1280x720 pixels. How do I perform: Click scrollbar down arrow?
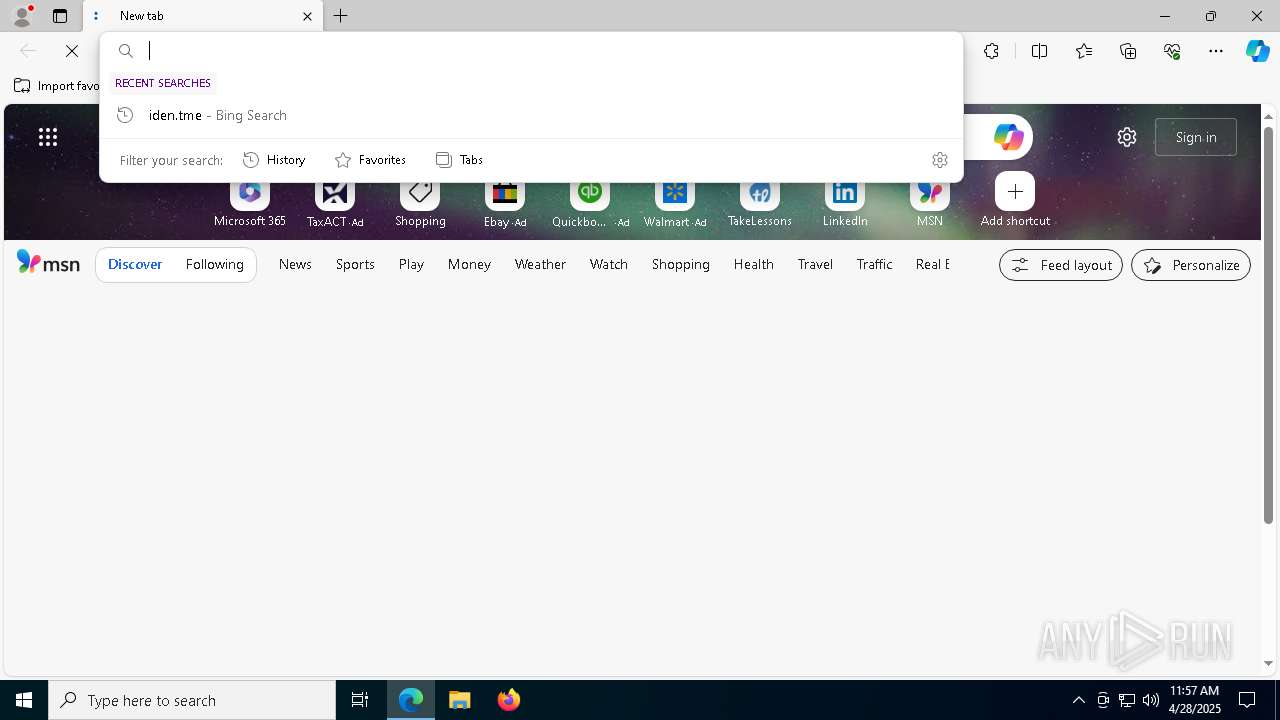(1268, 663)
